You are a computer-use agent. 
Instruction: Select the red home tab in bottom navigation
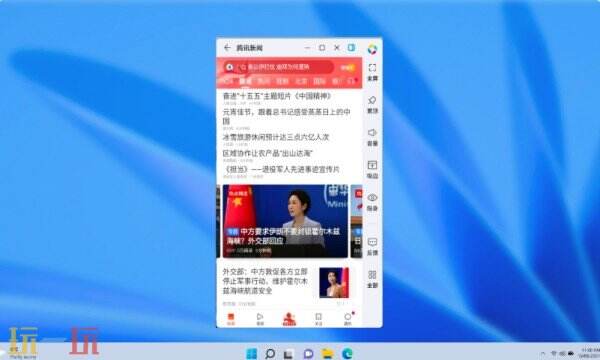coord(231,319)
